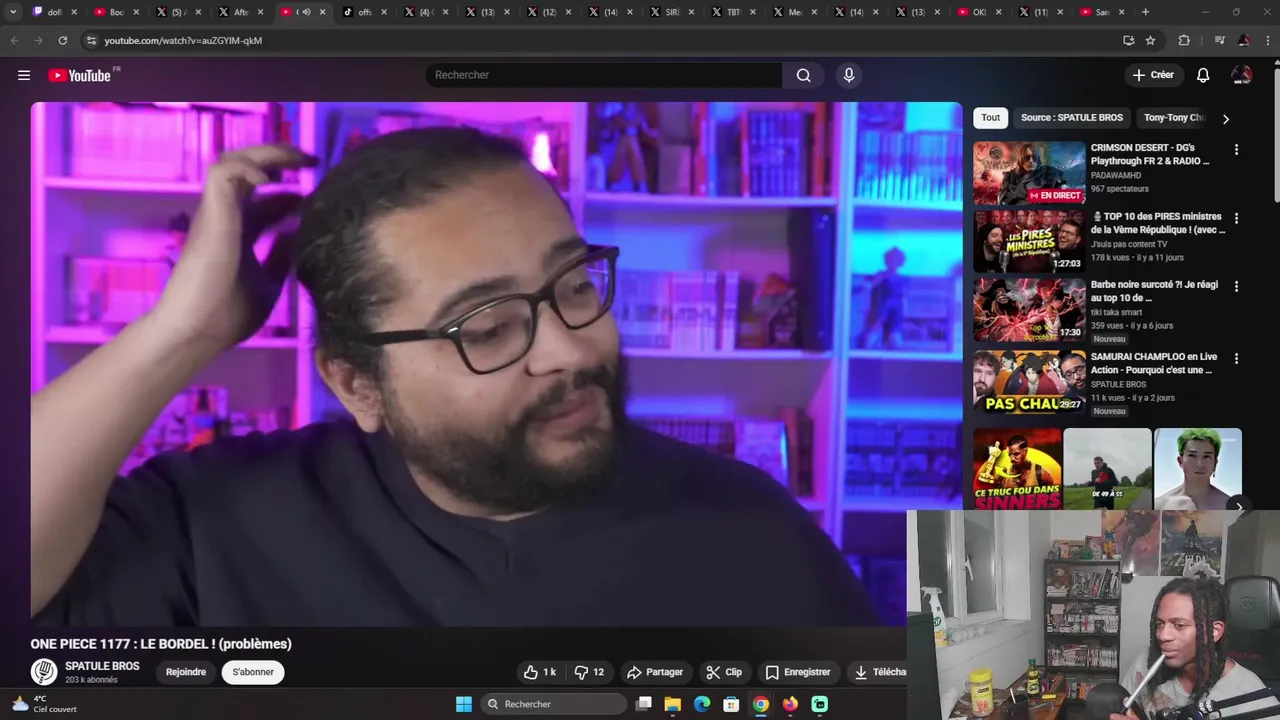Click the Télécharger download button
The image size is (1280, 720).
877,672
